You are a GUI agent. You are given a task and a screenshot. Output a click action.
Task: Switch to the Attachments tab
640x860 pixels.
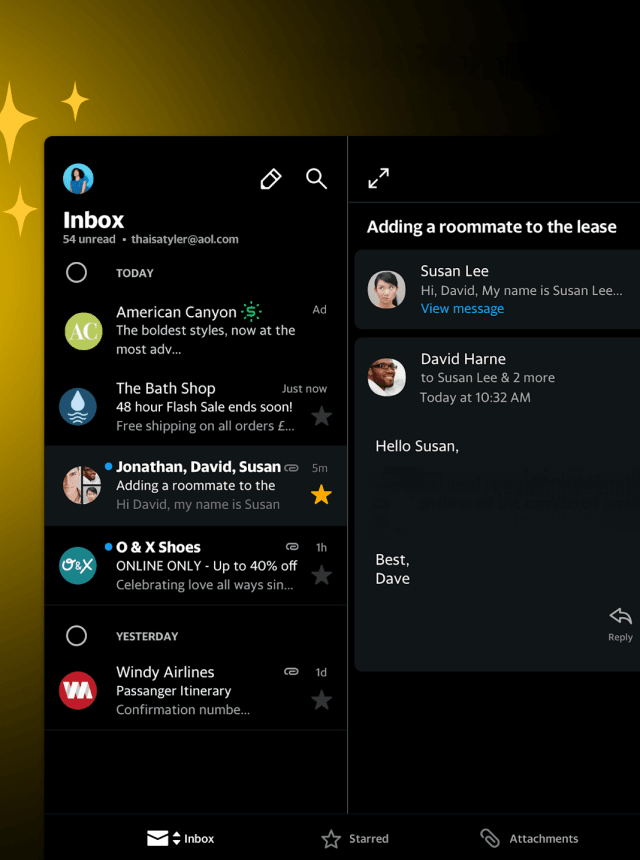(x=529, y=838)
